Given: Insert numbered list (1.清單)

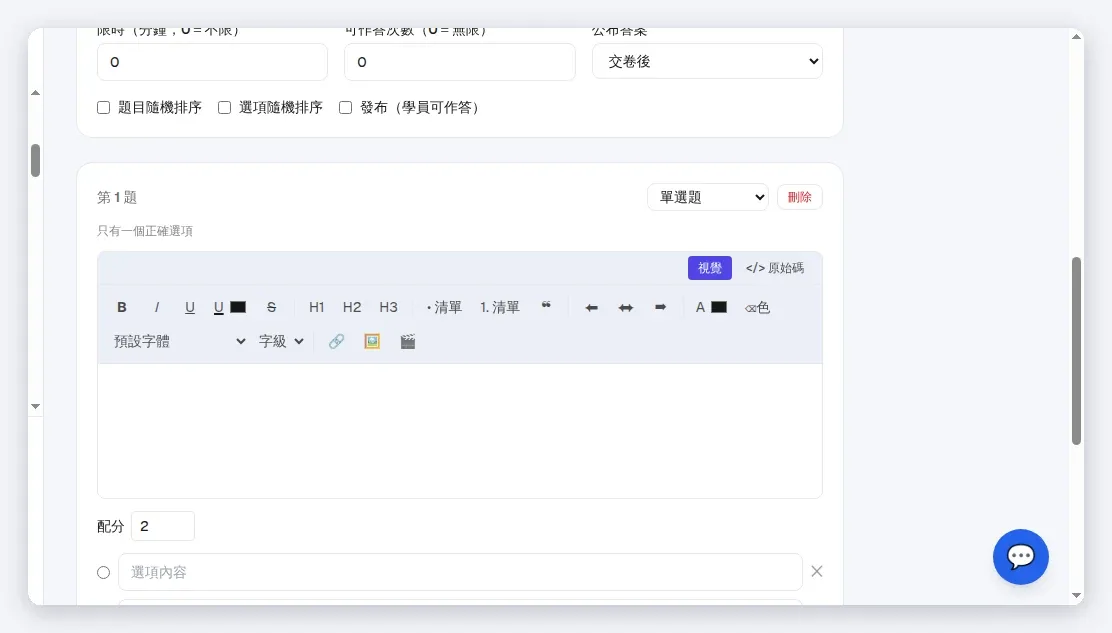Looking at the screenshot, I should 500,307.
